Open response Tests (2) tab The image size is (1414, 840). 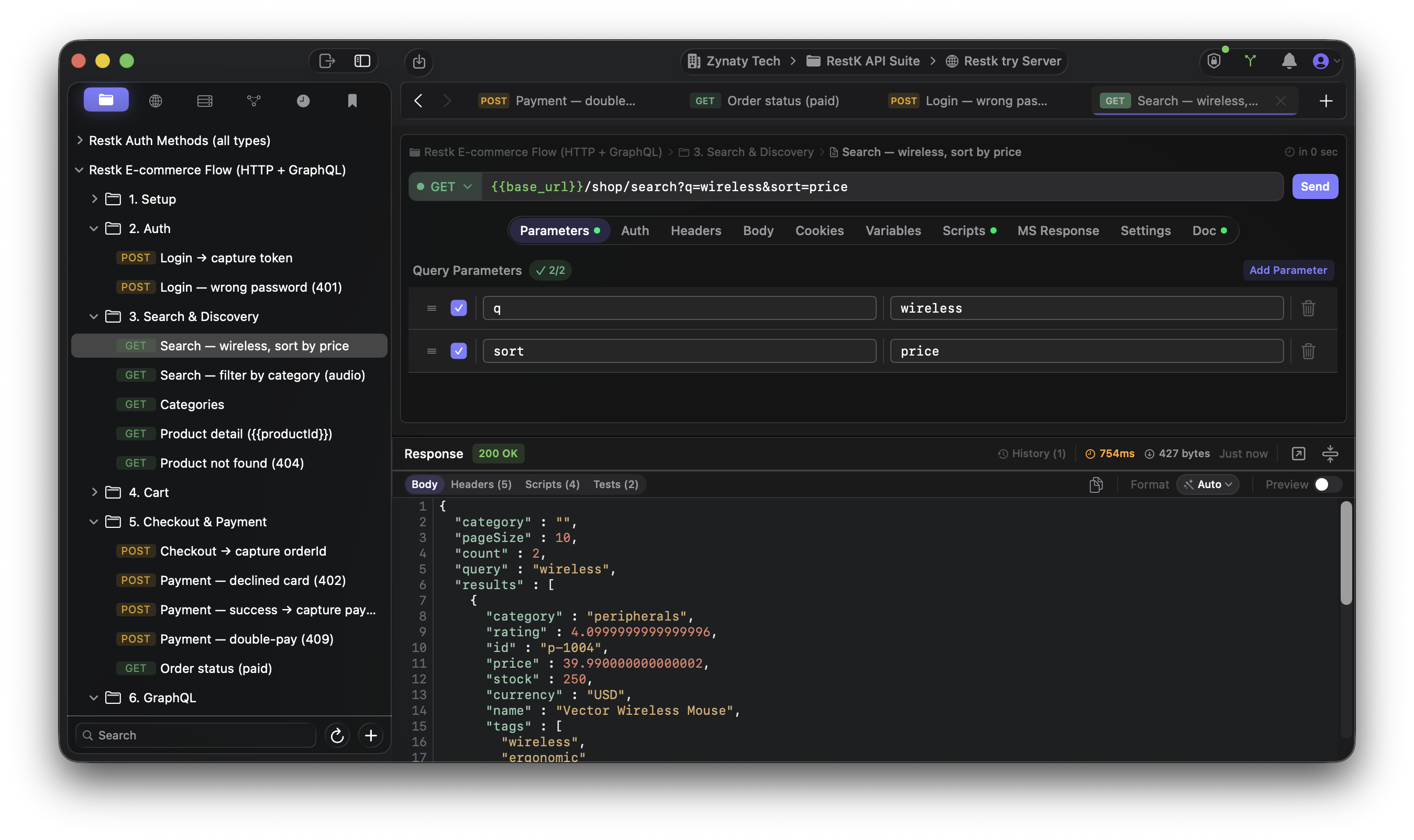point(615,484)
